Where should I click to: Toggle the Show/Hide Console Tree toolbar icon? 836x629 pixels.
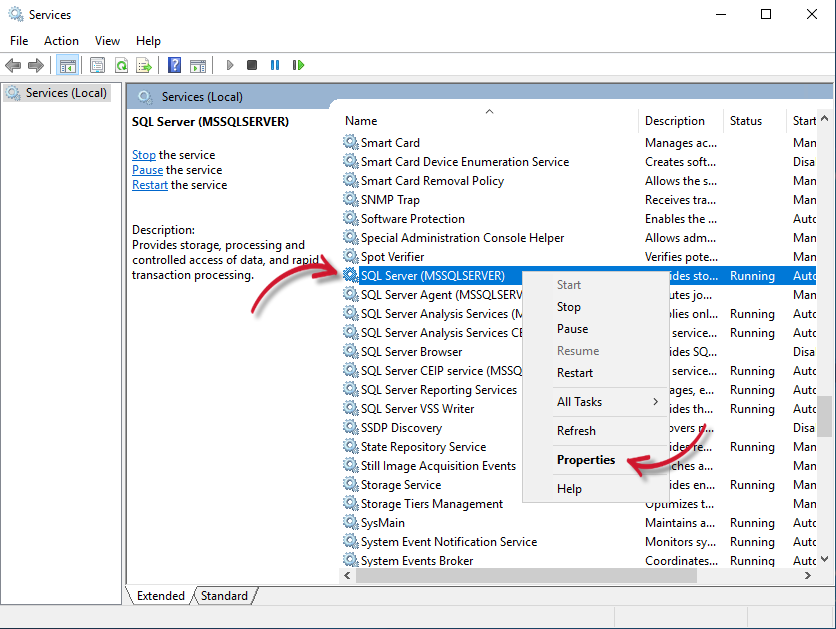tap(67, 64)
